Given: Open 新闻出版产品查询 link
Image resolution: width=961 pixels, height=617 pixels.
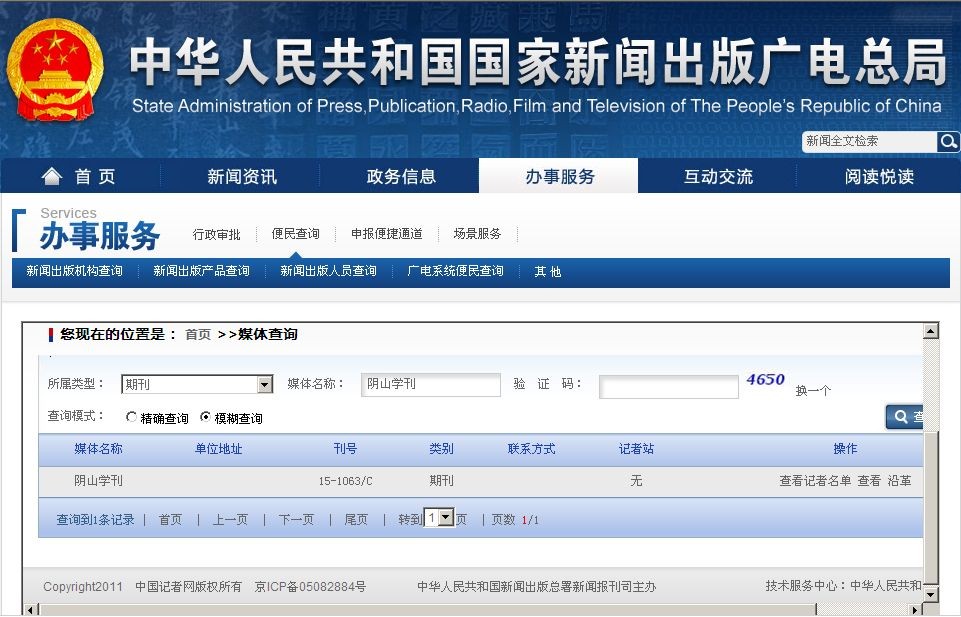Looking at the screenshot, I should click(201, 271).
